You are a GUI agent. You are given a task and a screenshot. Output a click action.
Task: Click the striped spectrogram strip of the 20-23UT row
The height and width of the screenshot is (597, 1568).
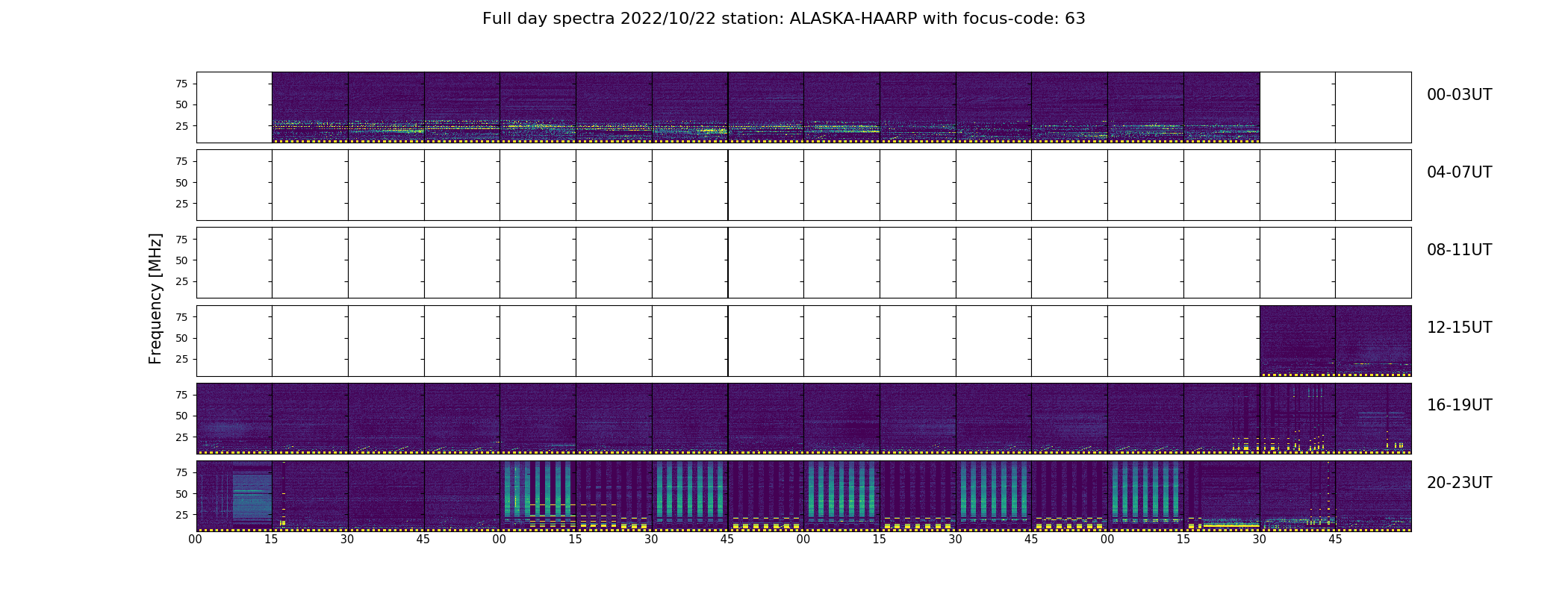coord(803,496)
